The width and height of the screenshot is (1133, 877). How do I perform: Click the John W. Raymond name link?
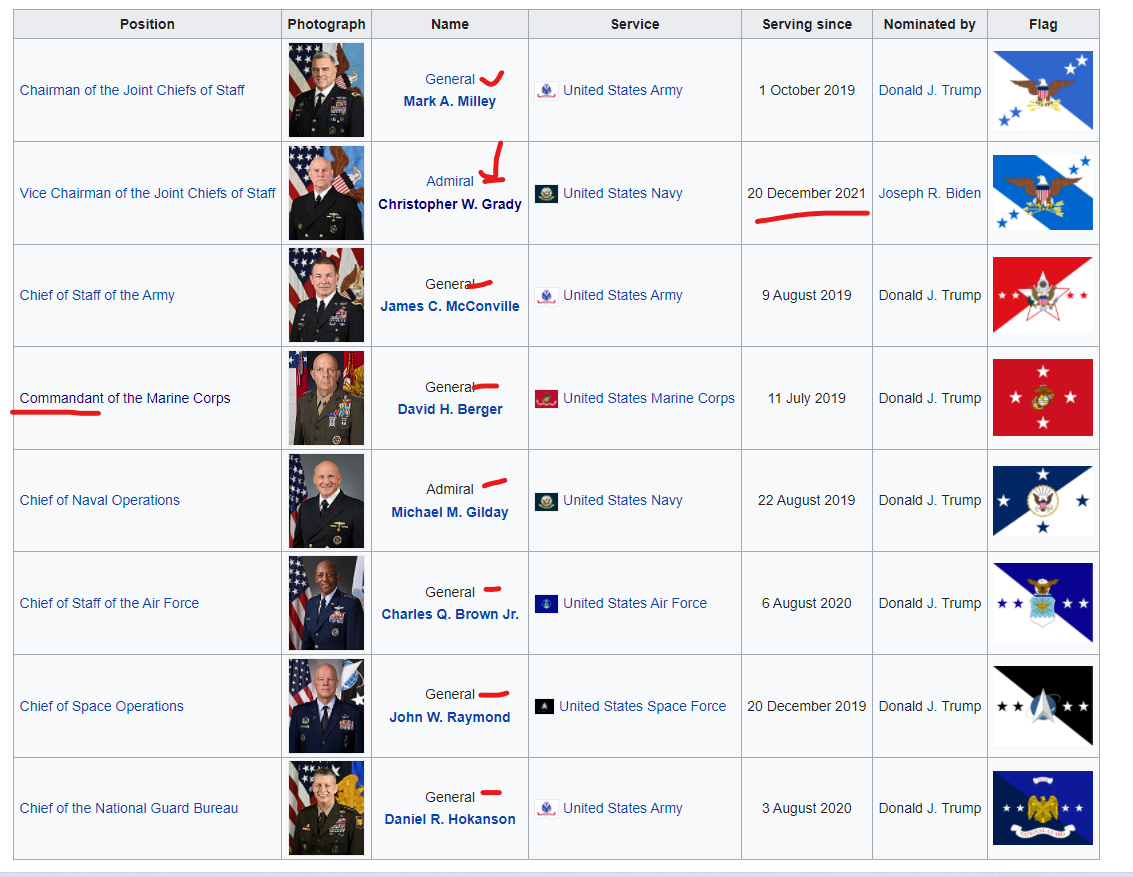click(449, 717)
